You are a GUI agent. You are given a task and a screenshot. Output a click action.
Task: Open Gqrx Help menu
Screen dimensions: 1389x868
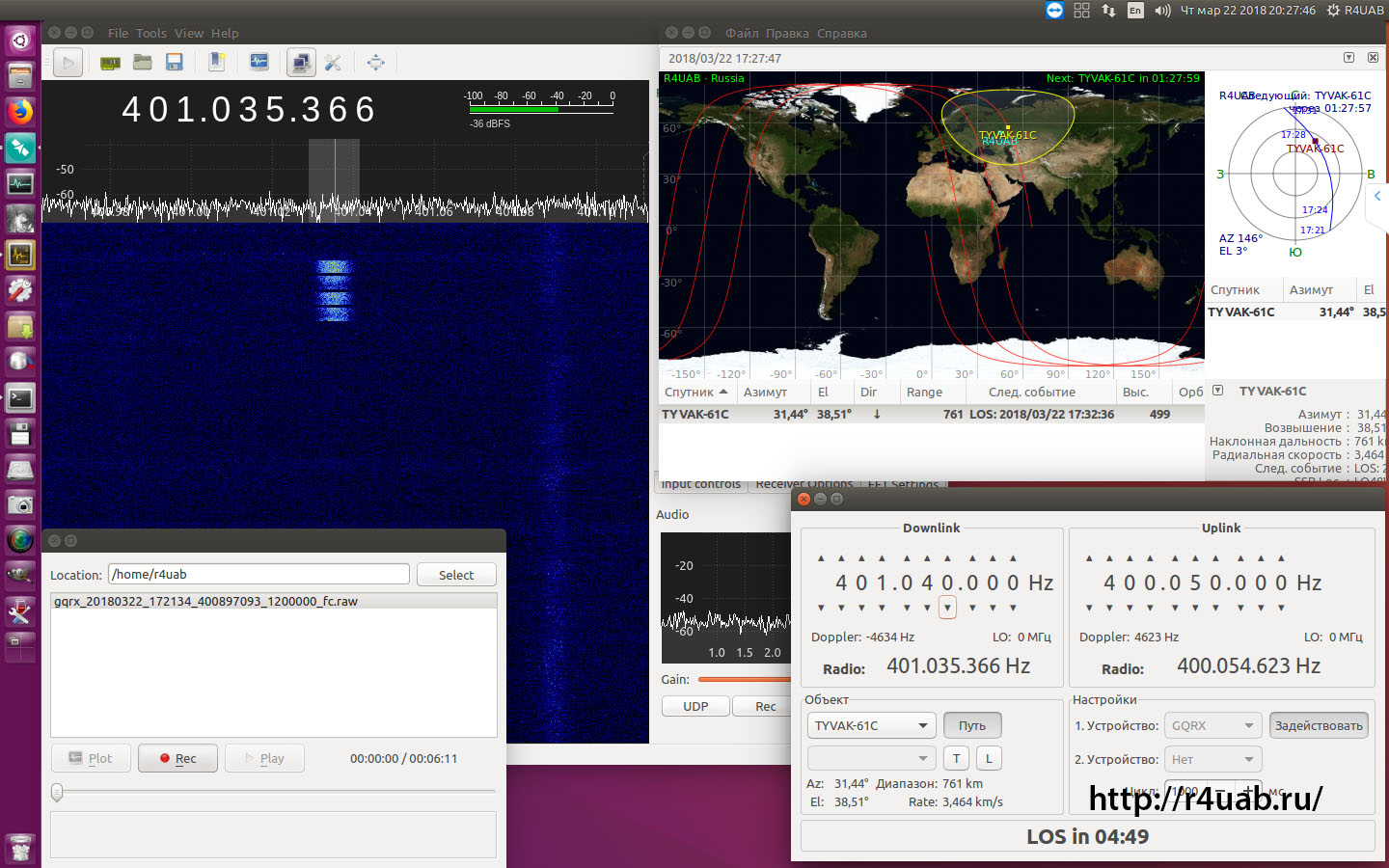click(x=225, y=33)
